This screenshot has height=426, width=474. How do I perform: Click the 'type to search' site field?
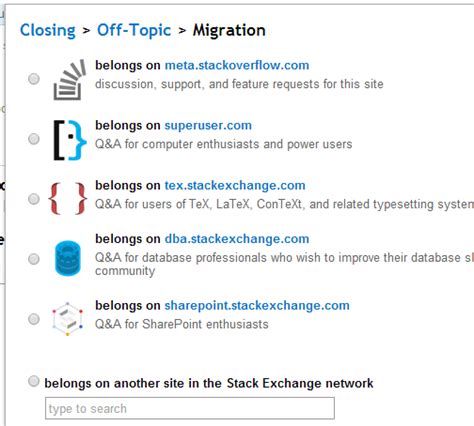coord(190,408)
